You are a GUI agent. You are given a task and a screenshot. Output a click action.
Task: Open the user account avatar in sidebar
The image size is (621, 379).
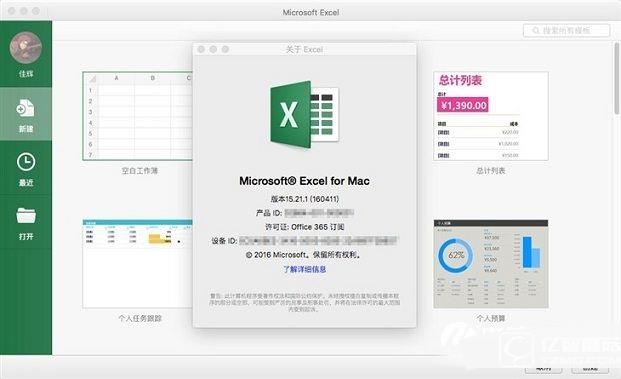coord(26,48)
